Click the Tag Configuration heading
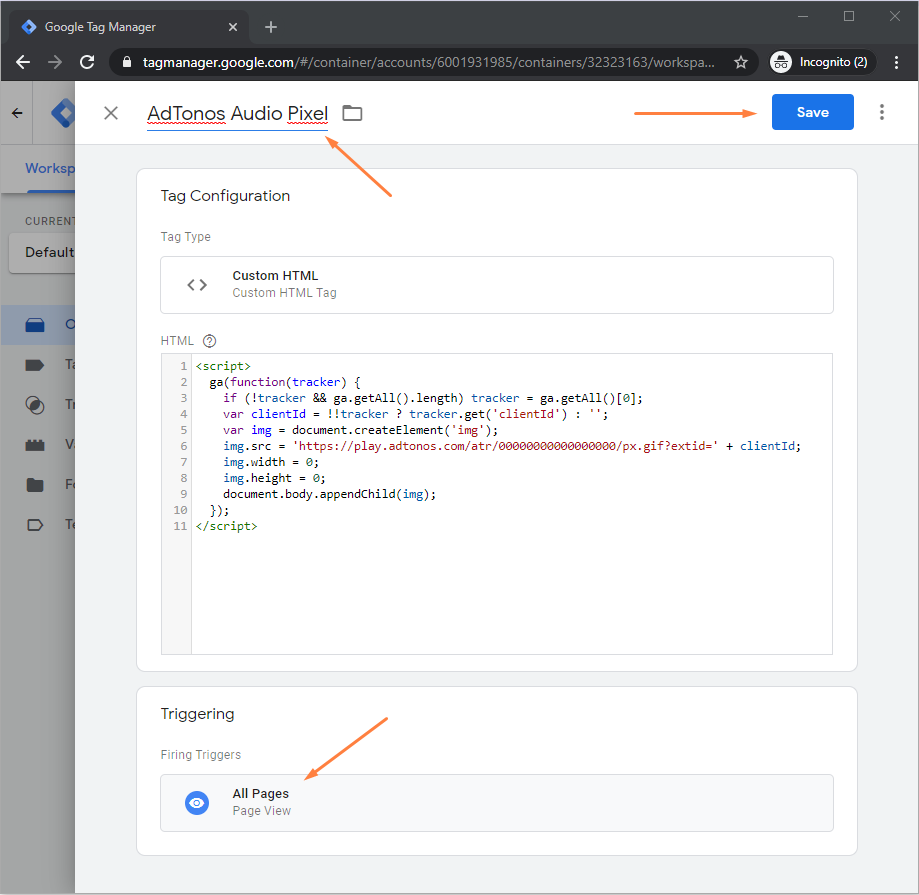919x895 pixels. tap(225, 196)
